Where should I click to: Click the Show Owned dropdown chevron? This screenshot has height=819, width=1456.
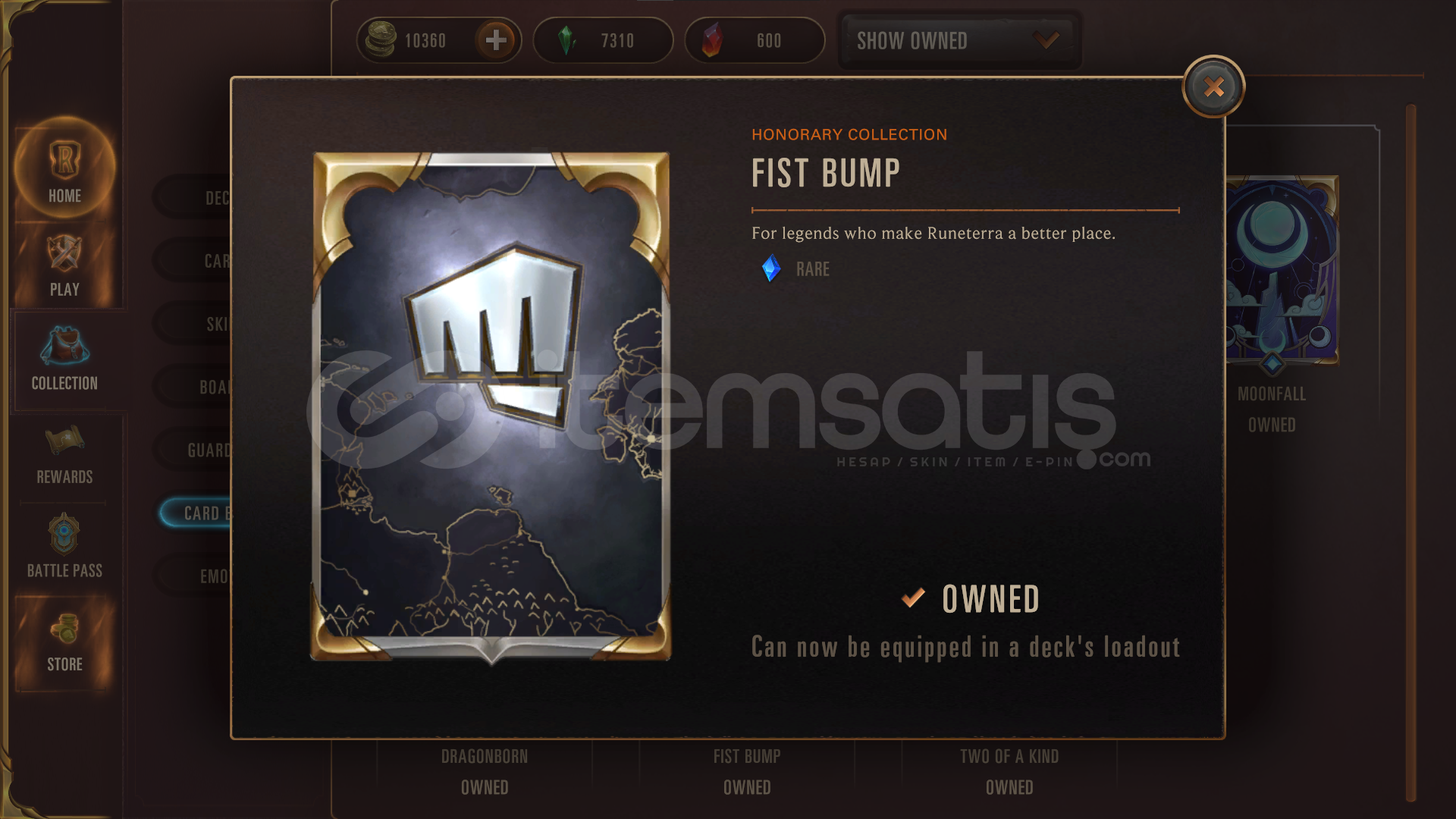[1046, 39]
